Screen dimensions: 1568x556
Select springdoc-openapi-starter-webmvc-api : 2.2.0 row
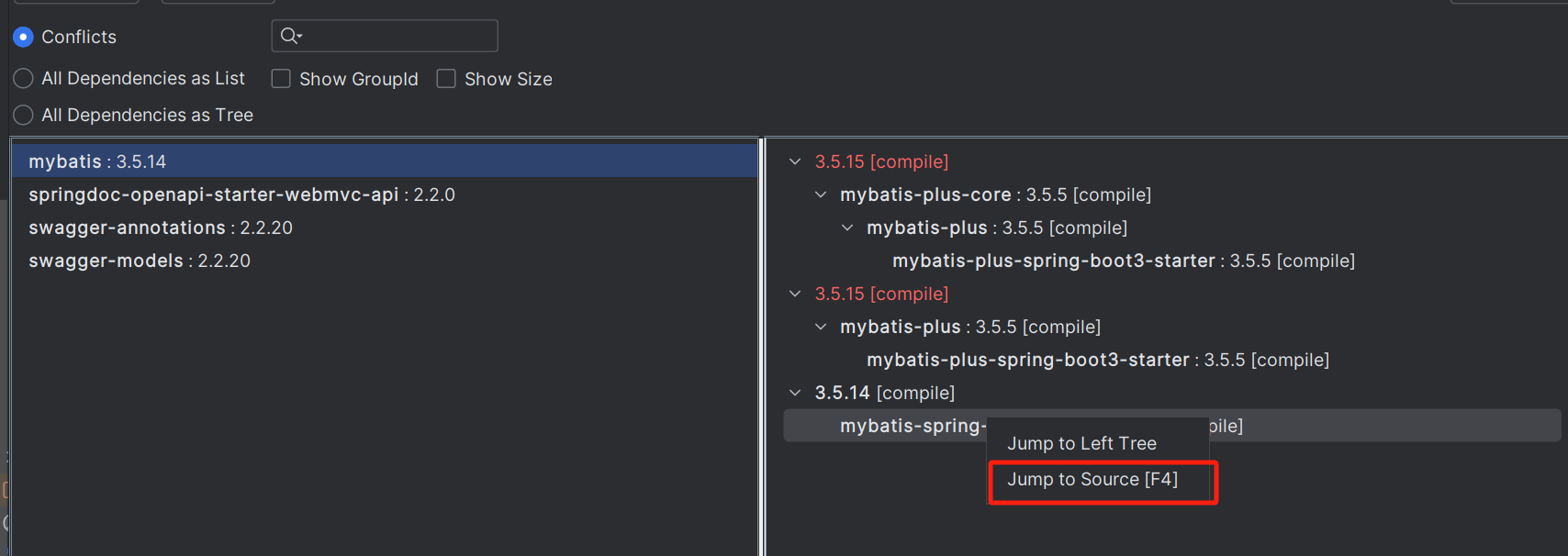click(385, 195)
